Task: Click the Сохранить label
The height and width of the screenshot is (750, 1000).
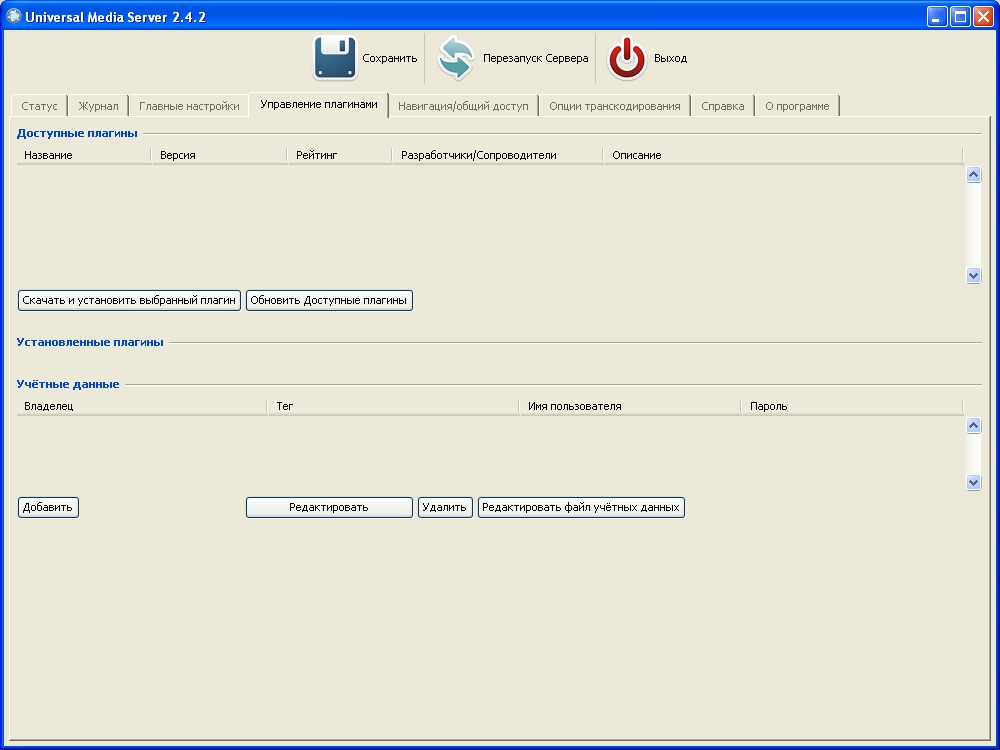Action: click(390, 58)
